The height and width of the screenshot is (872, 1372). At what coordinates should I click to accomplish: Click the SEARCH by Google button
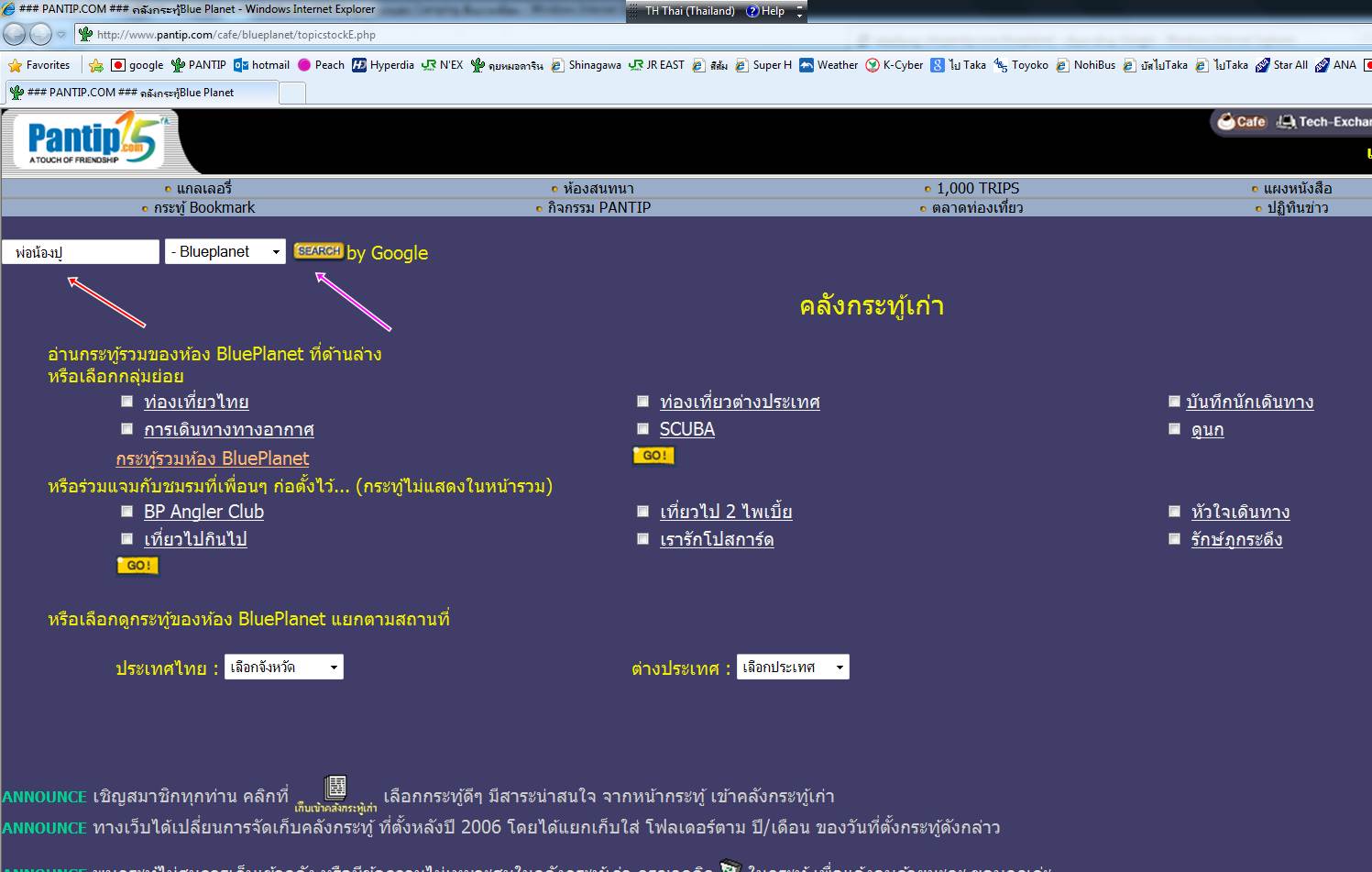319,250
